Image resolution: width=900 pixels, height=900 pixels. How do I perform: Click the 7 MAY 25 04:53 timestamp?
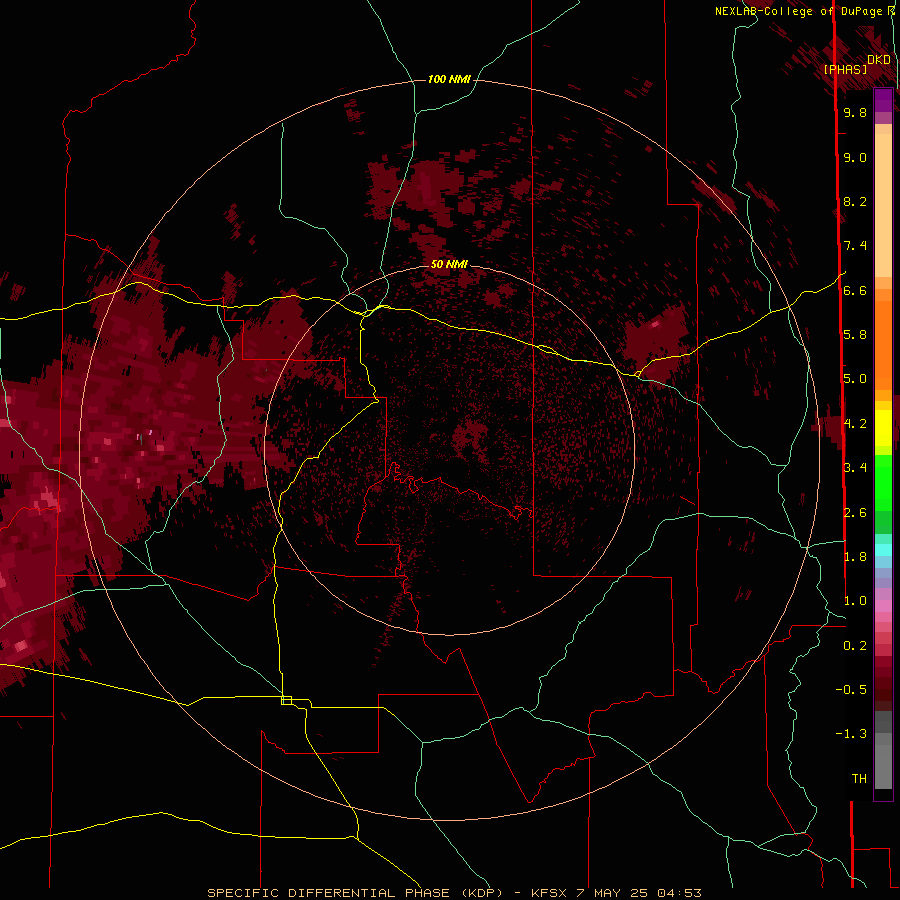pos(639,893)
